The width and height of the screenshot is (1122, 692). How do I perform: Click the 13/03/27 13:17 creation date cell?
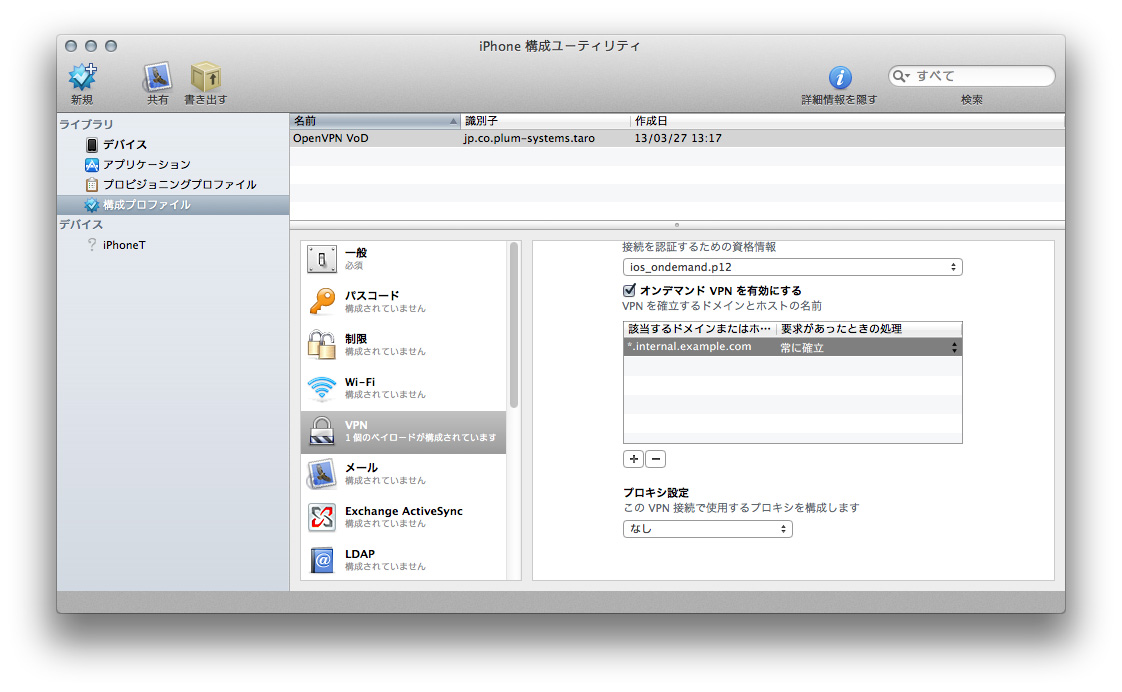pyautogui.click(x=678, y=138)
